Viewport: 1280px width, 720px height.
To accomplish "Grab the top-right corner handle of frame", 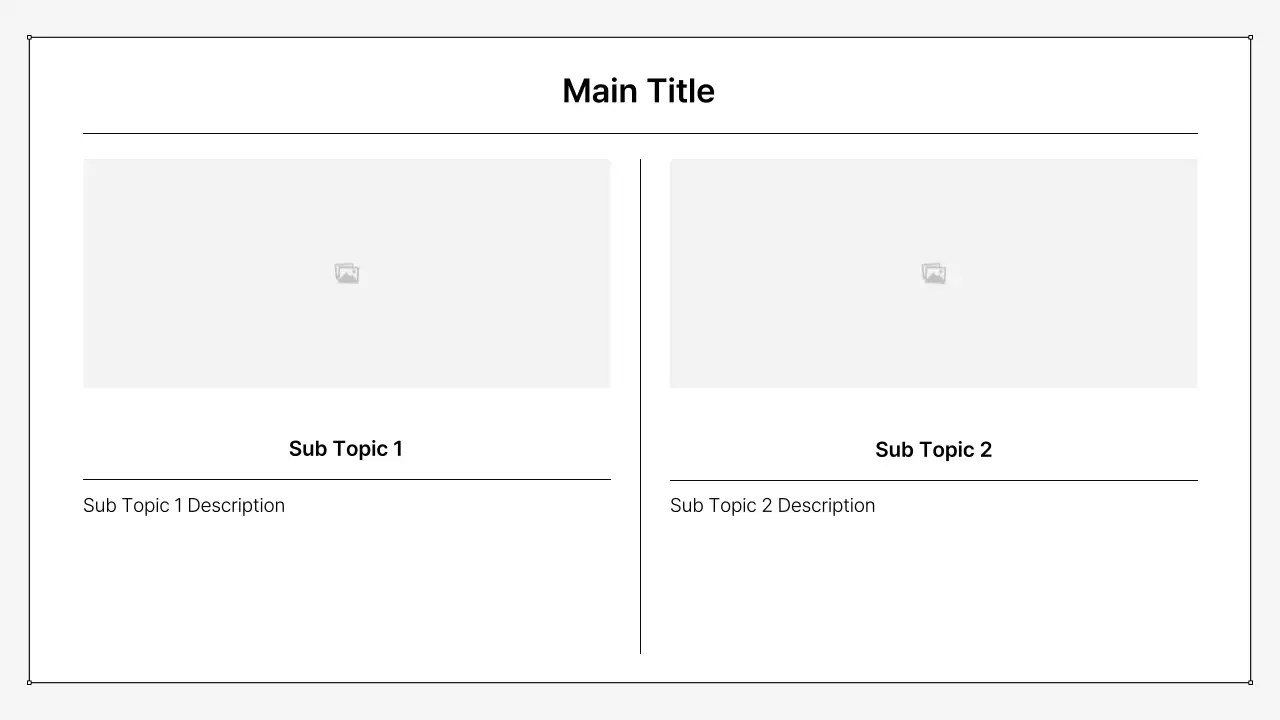I will tap(1250, 37).
